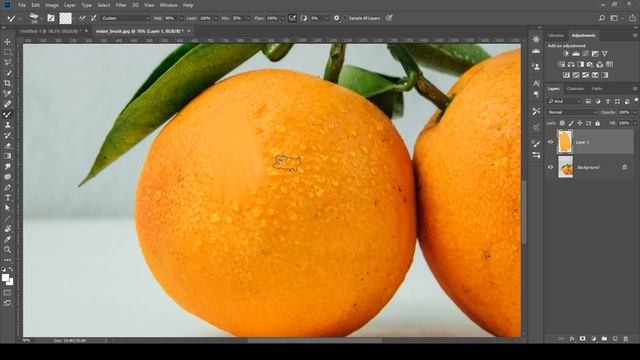The width and height of the screenshot is (640, 360).
Task: Open the Kind filter dropdown
Action: click(564, 101)
